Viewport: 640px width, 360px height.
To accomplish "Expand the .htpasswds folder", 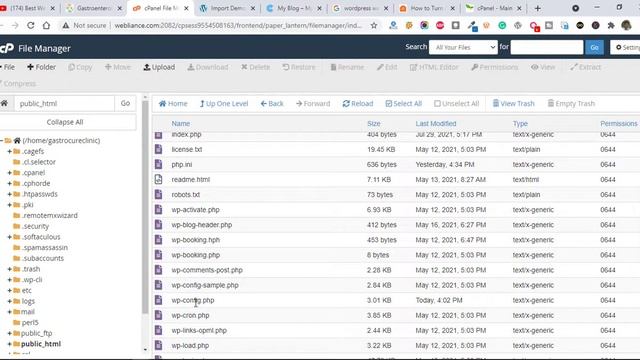I will point(9,194).
